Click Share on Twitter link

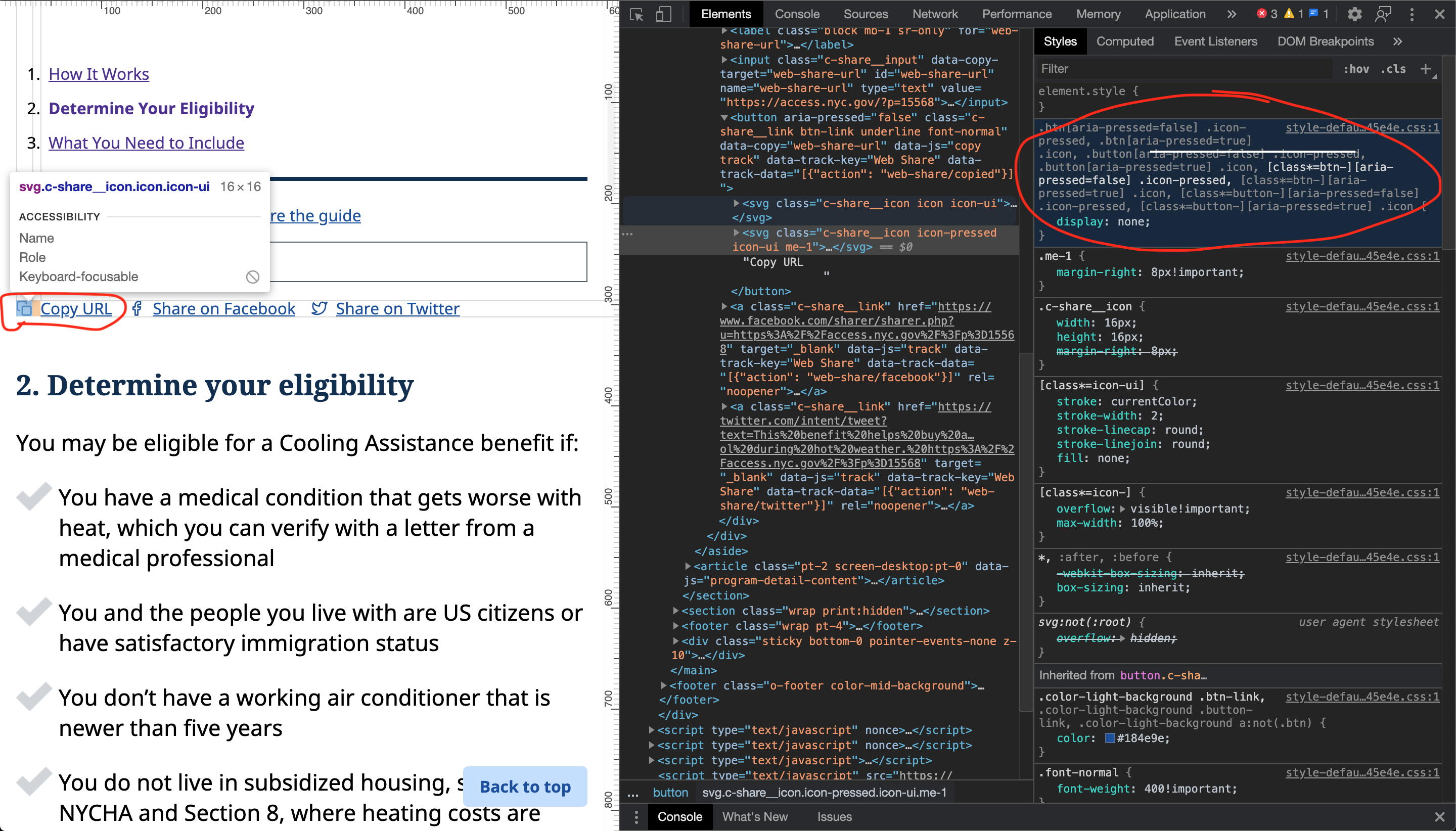397,309
